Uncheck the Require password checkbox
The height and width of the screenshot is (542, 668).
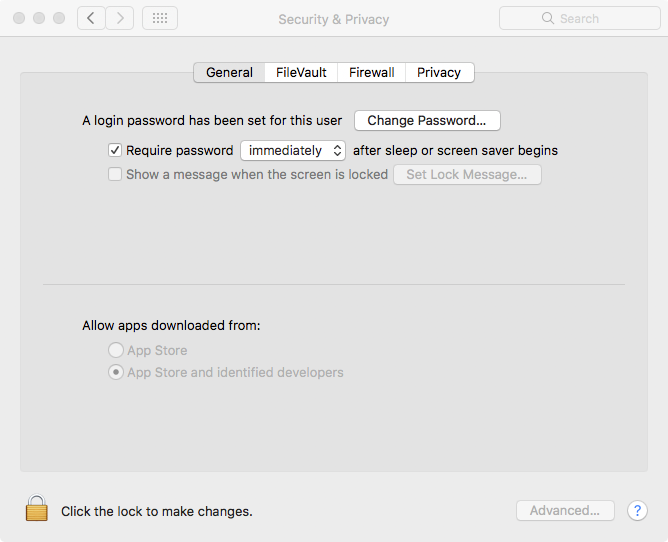pos(115,150)
